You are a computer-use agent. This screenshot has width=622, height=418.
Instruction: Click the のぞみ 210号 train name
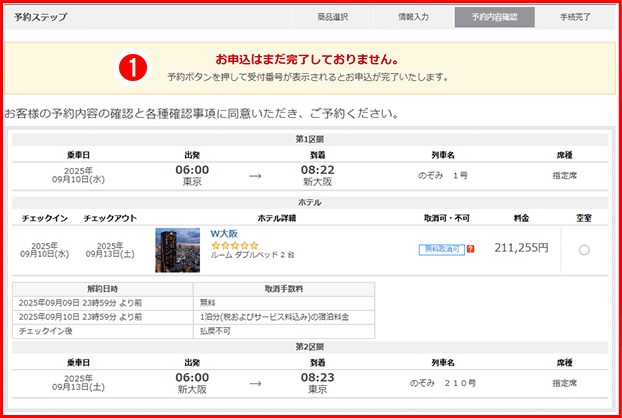tap(443, 383)
